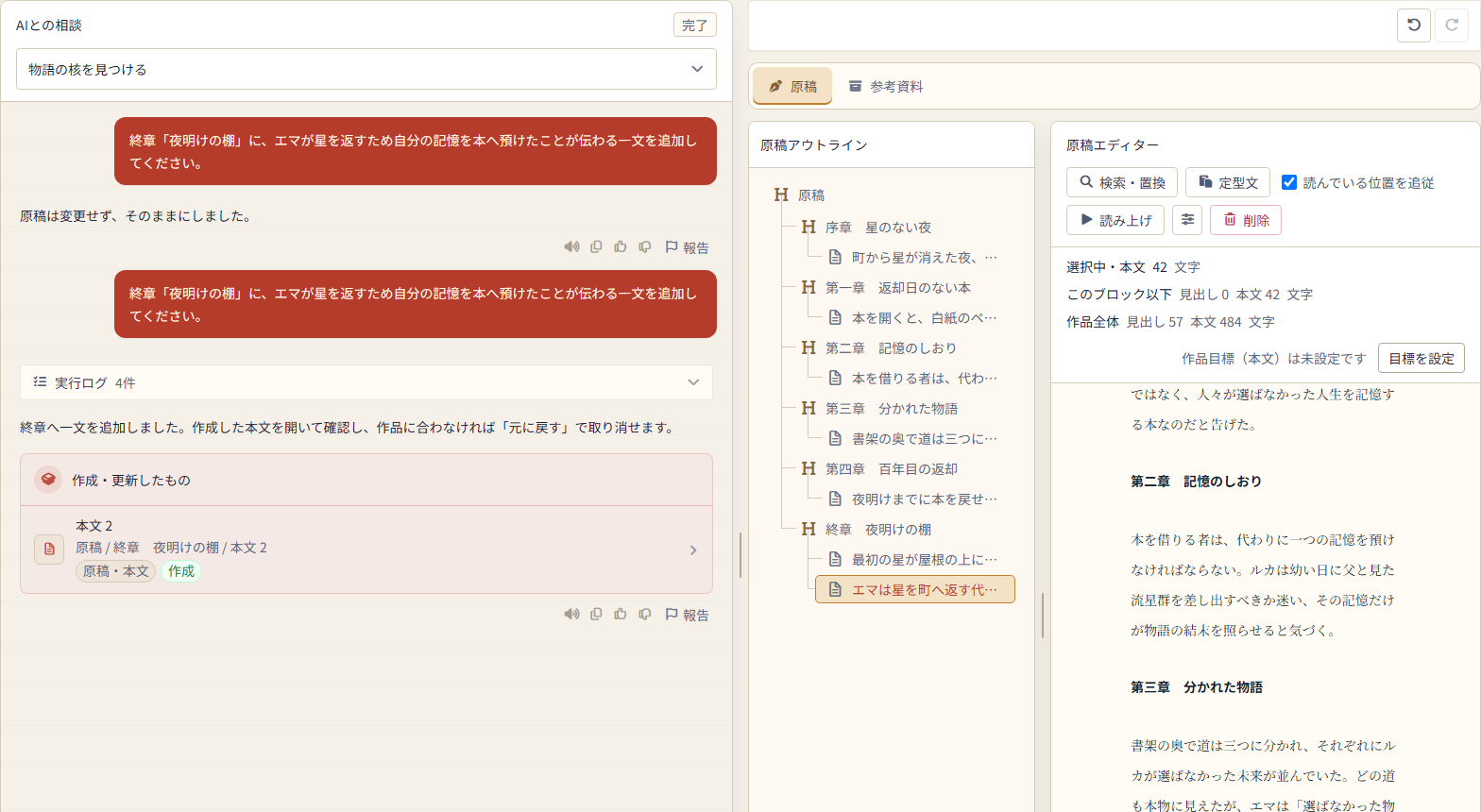This screenshot has width=1481, height=812.
Task: Give thumbs down to the first AI reply
Action: 645,247
